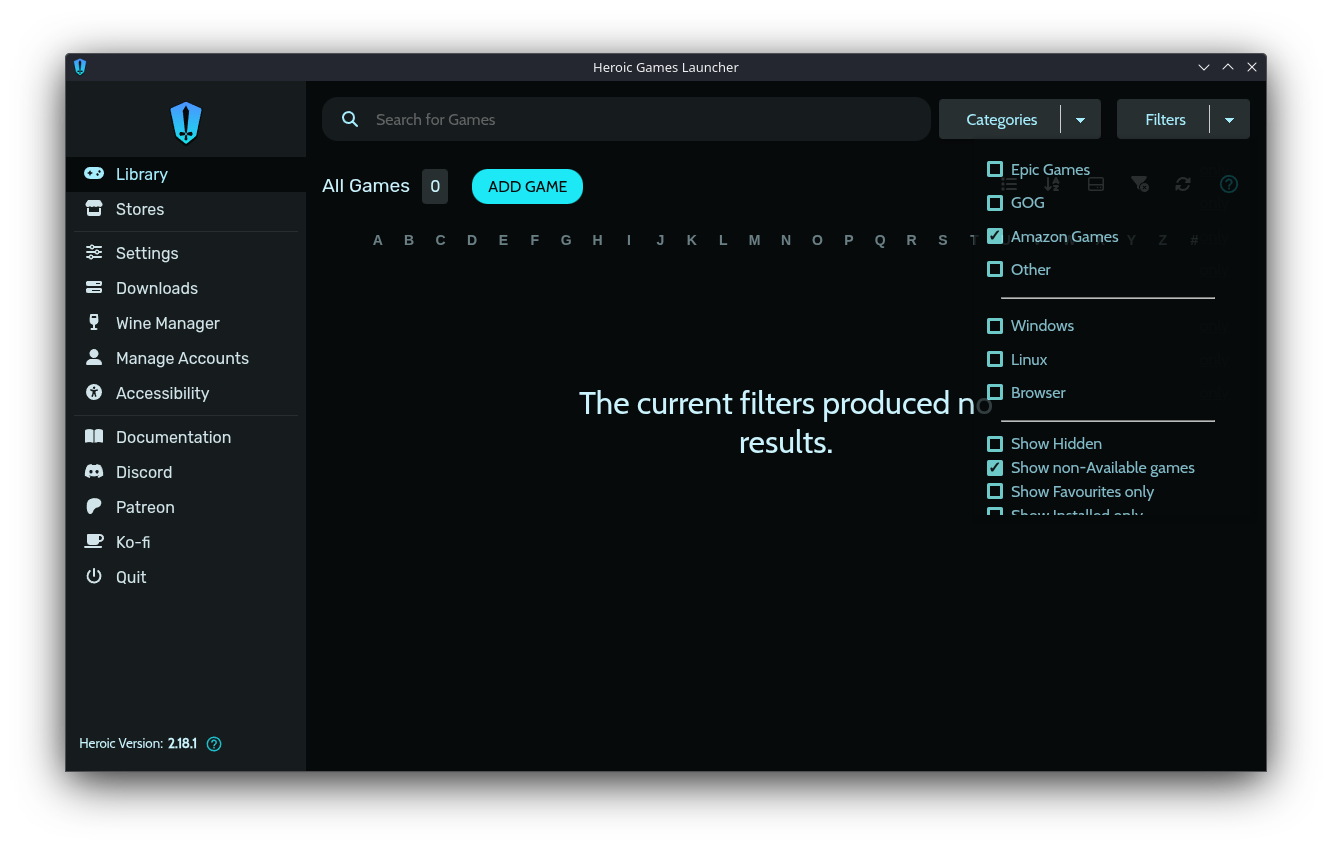Focus the Search for Games field
The width and height of the screenshot is (1332, 849).
626,119
